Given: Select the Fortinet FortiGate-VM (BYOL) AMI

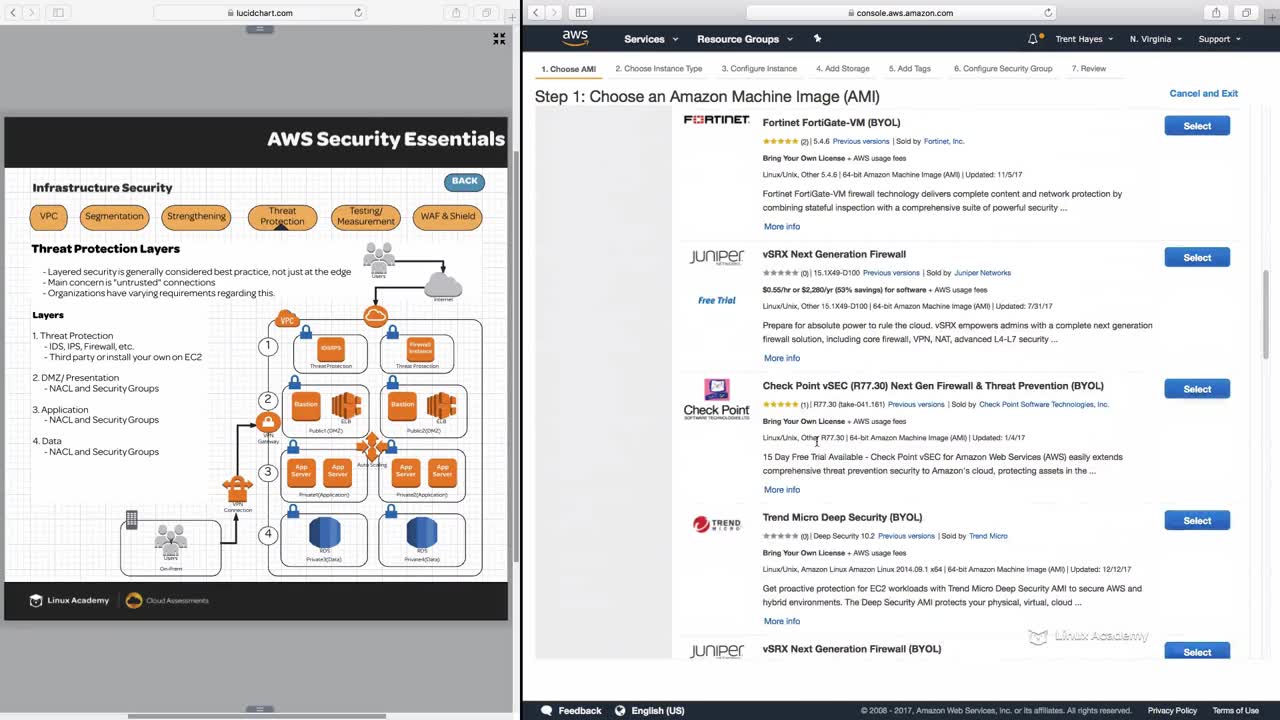Looking at the screenshot, I should click(x=1197, y=126).
